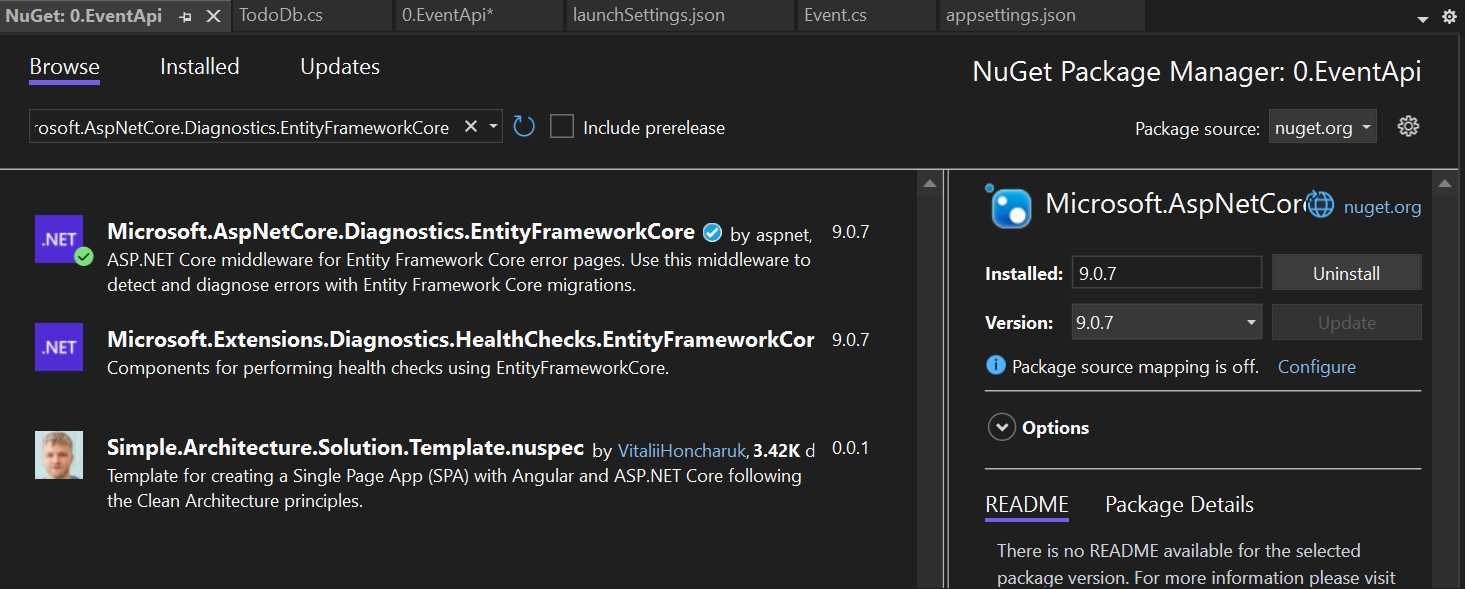Screen dimensions: 1465x589
Task: Show the open document tabs overflow list
Action: coord(1423,18)
